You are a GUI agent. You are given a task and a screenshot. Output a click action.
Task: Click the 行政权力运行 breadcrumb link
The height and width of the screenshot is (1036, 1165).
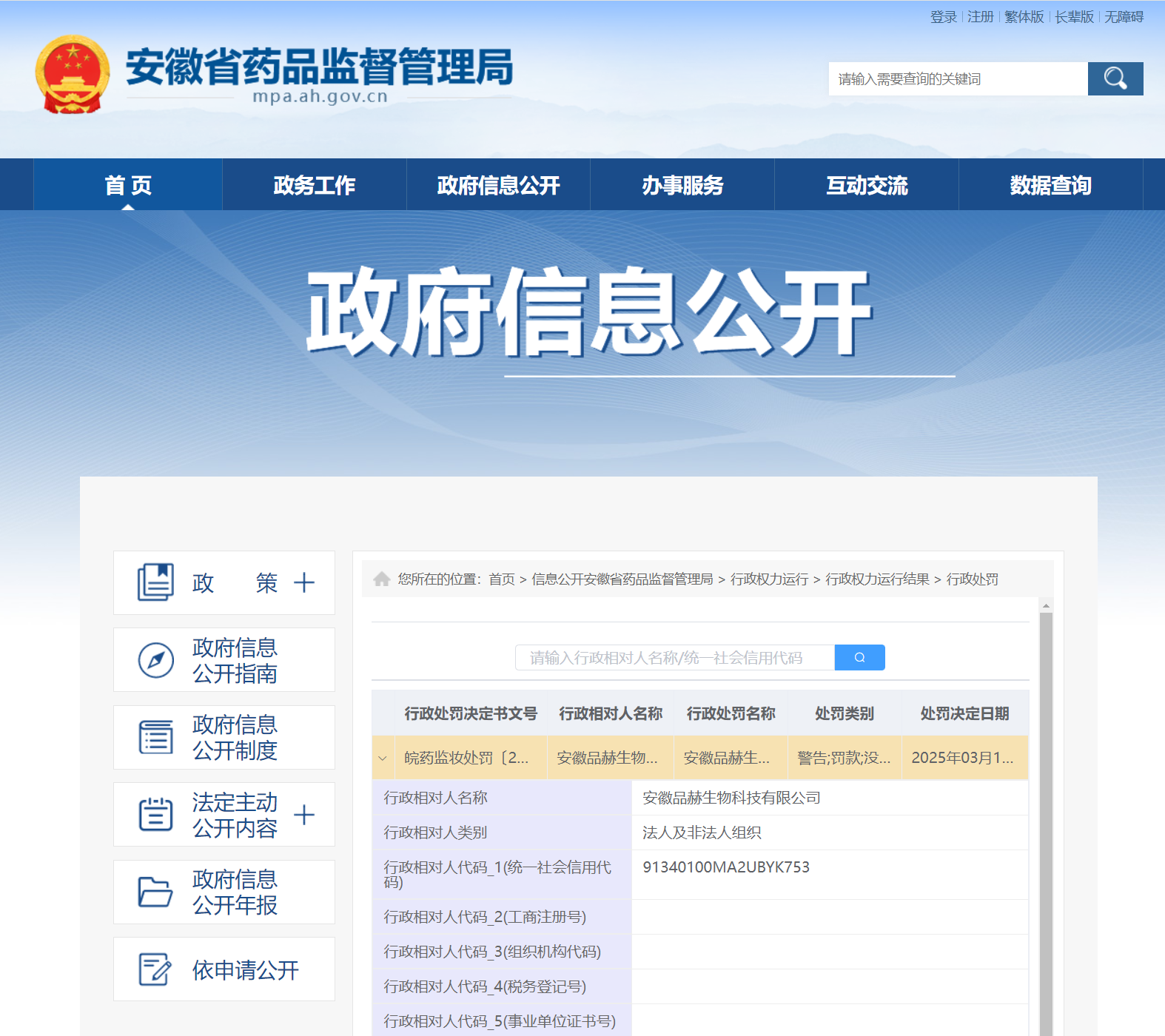[770, 579]
